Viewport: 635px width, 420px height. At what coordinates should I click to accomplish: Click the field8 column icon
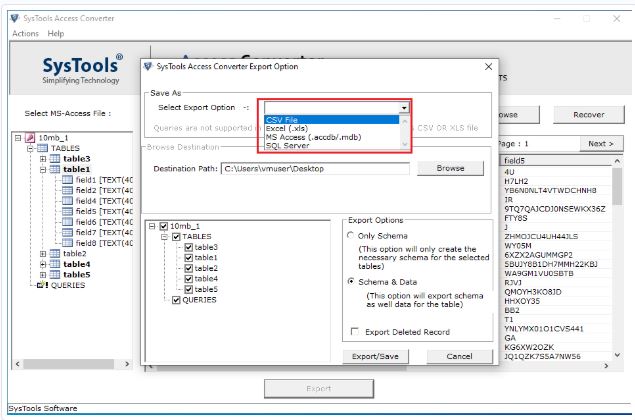click(x=68, y=243)
